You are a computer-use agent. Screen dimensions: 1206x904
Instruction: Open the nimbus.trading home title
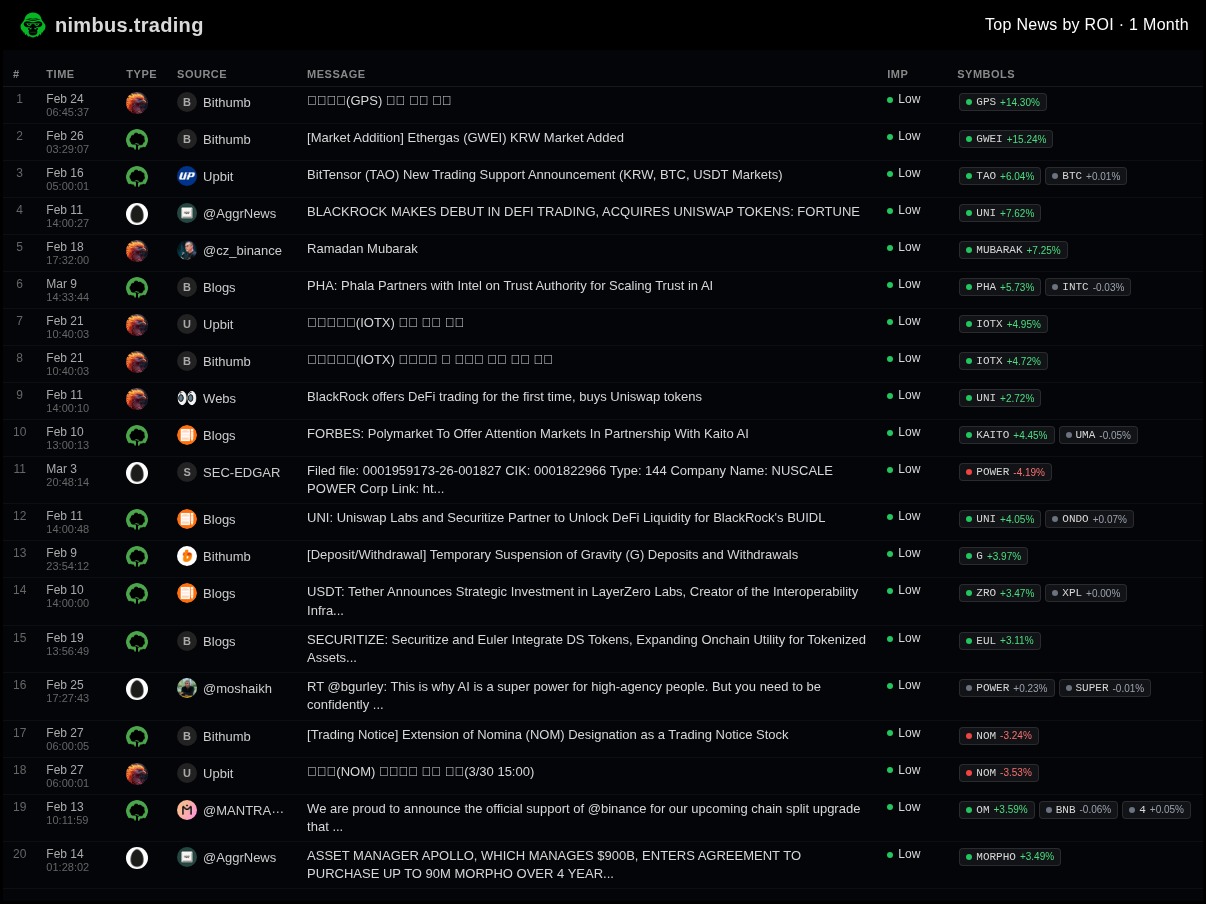point(129,25)
